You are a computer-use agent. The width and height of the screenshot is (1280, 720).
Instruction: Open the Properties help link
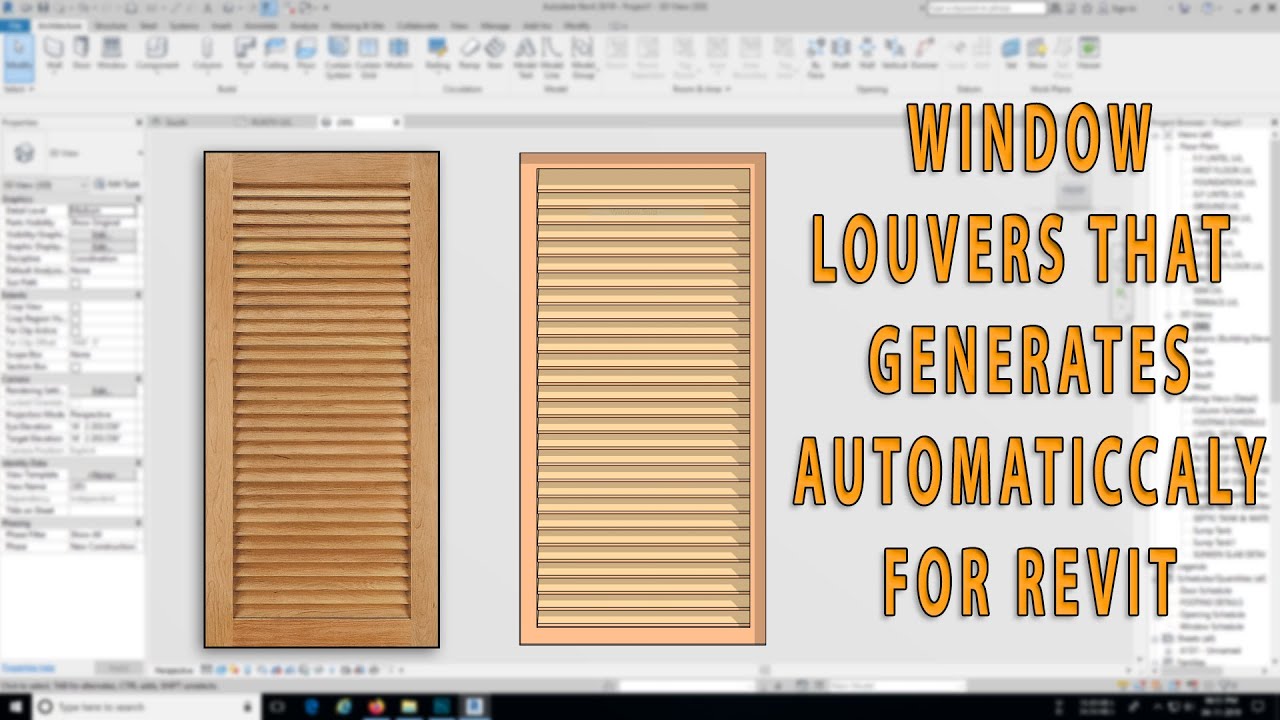point(28,667)
